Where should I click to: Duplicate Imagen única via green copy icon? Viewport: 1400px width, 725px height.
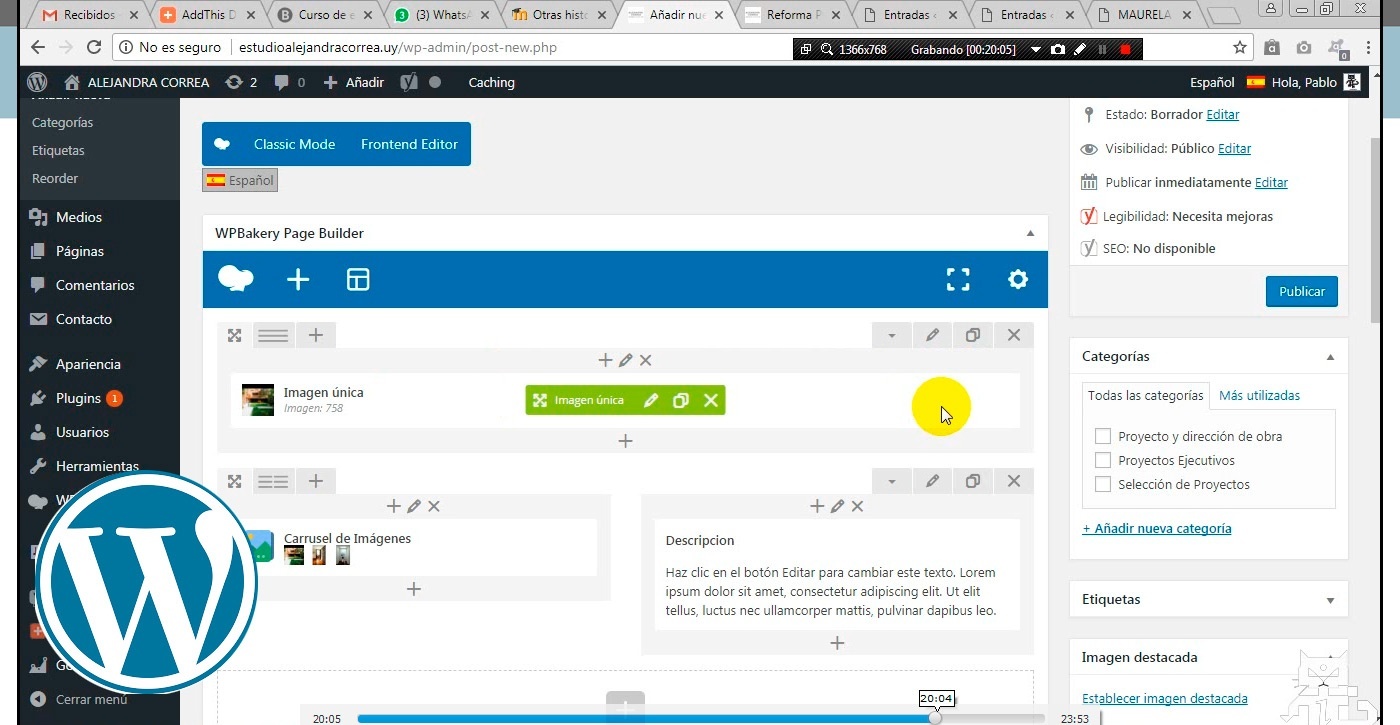point(681,400)
